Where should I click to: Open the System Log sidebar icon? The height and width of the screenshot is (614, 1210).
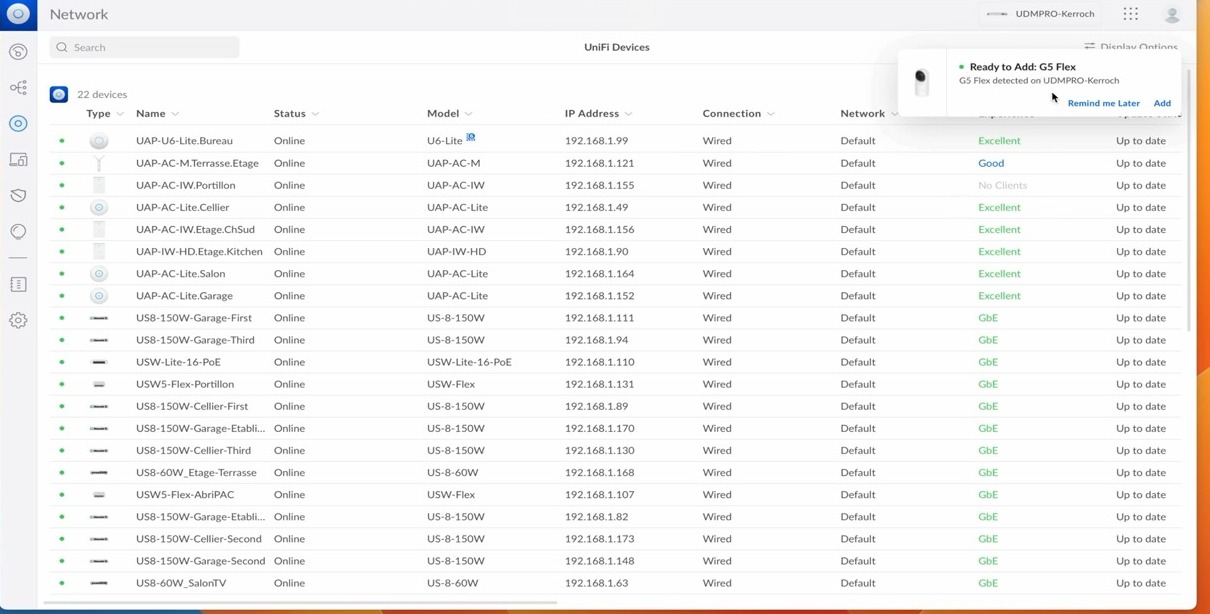point(18,285)
